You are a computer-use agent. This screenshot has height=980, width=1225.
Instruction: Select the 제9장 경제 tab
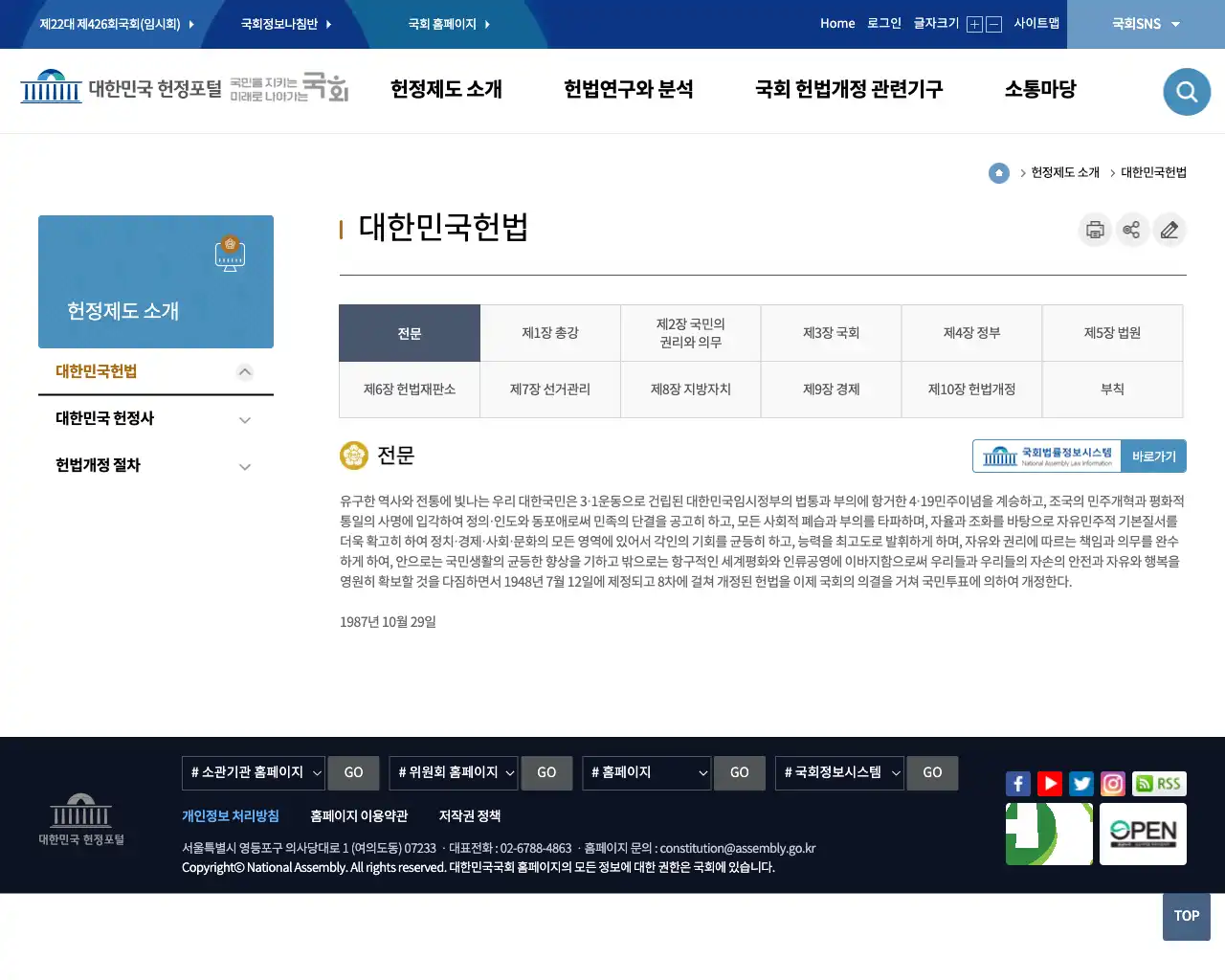(831, 390)
